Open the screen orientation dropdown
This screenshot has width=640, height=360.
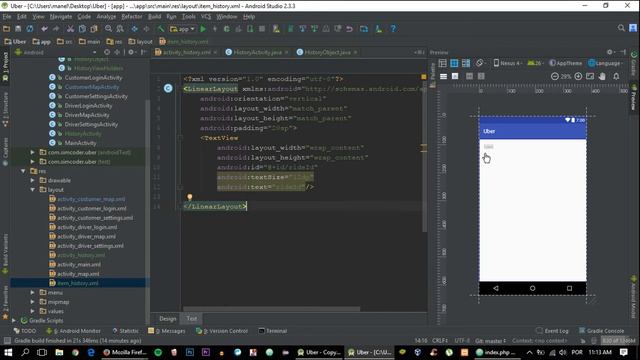[480, 63]
